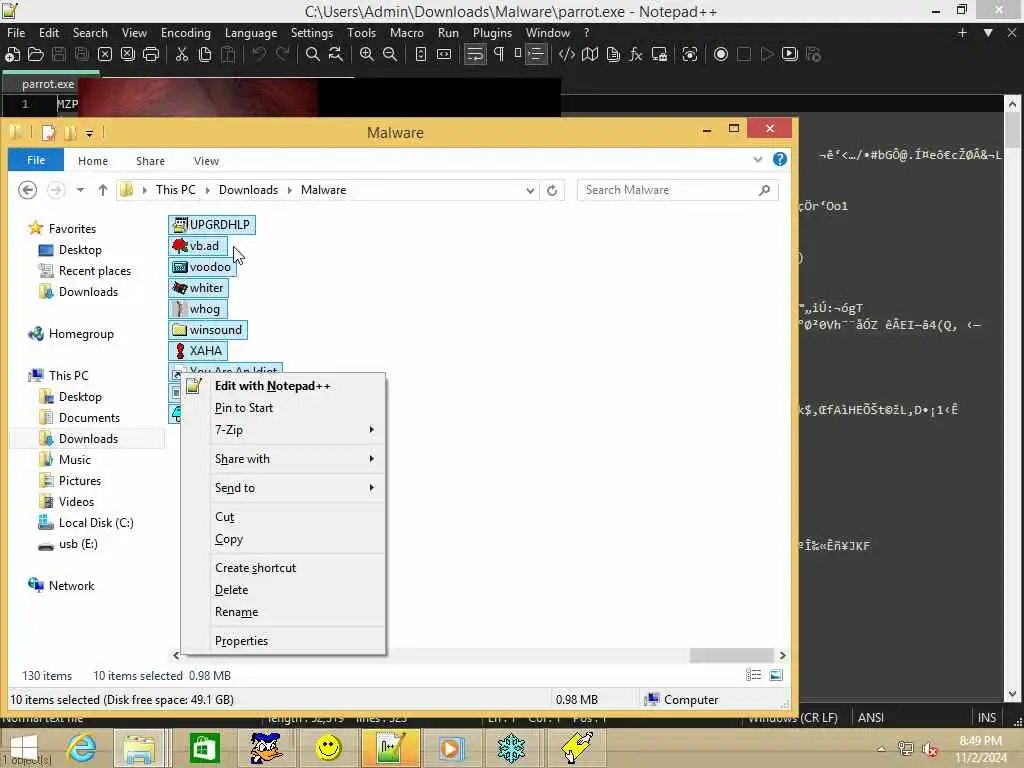
Task: Open recent locations dropdown arrow
Action: click(80, 190)
